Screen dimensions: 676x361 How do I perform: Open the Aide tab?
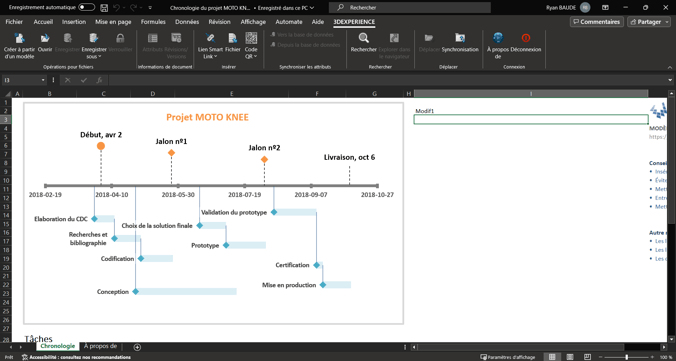pos(318,22)
